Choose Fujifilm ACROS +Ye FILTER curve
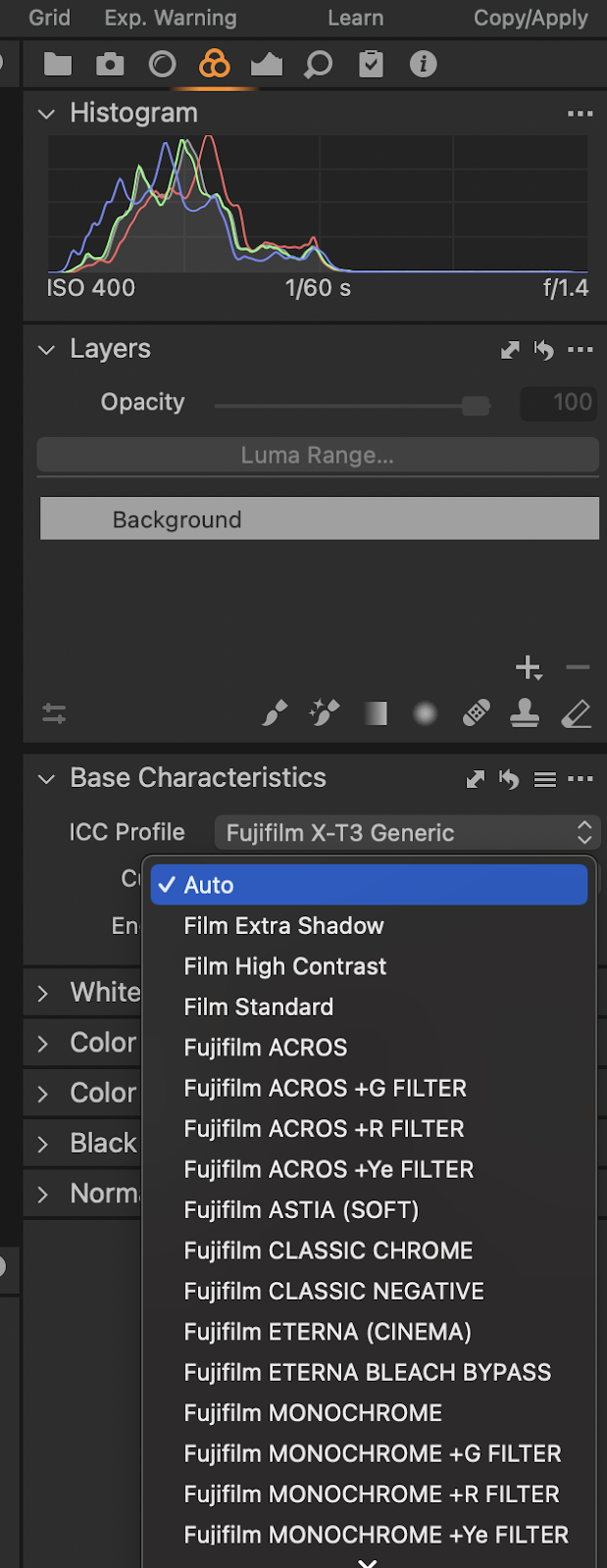The width and height of the screenshot is (607, 1568). point(369,1169)
